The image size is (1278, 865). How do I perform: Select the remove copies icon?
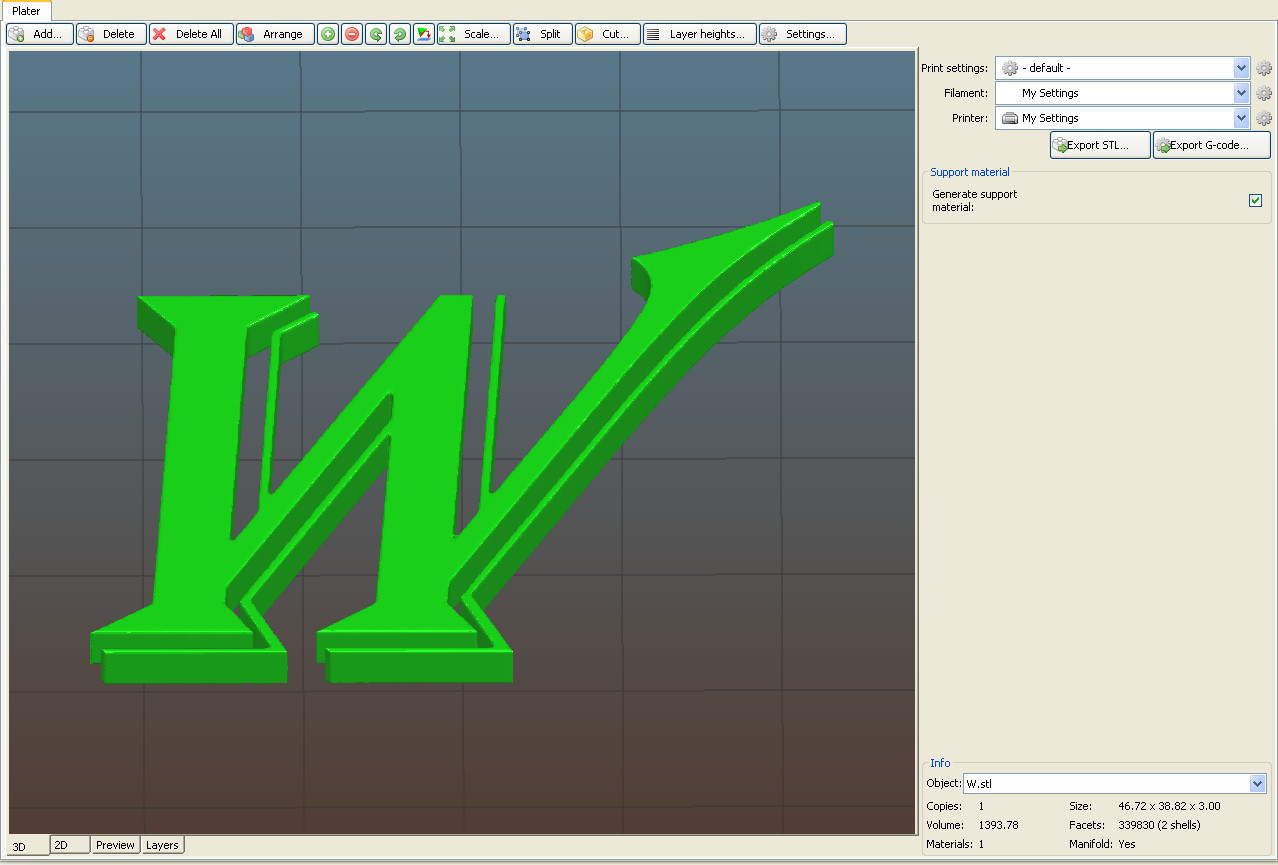[x=352, y=33]
